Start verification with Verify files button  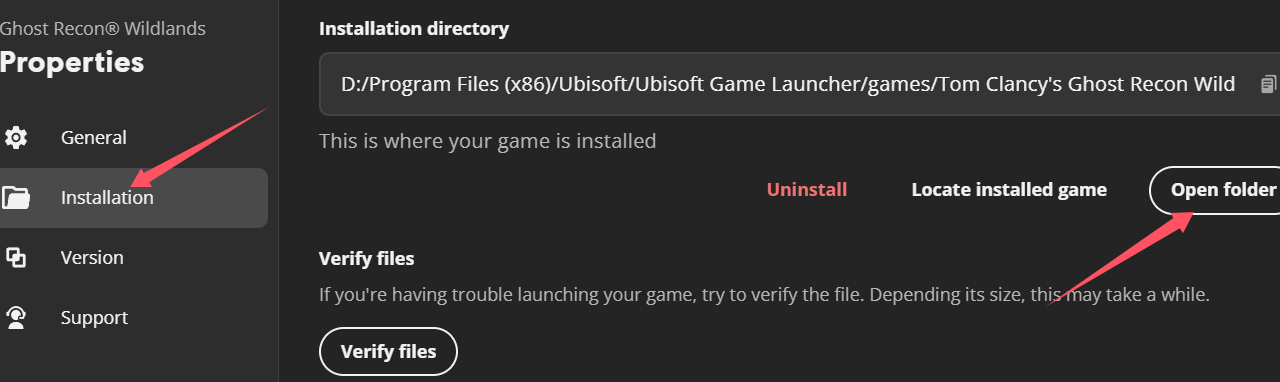coord(388,351)
